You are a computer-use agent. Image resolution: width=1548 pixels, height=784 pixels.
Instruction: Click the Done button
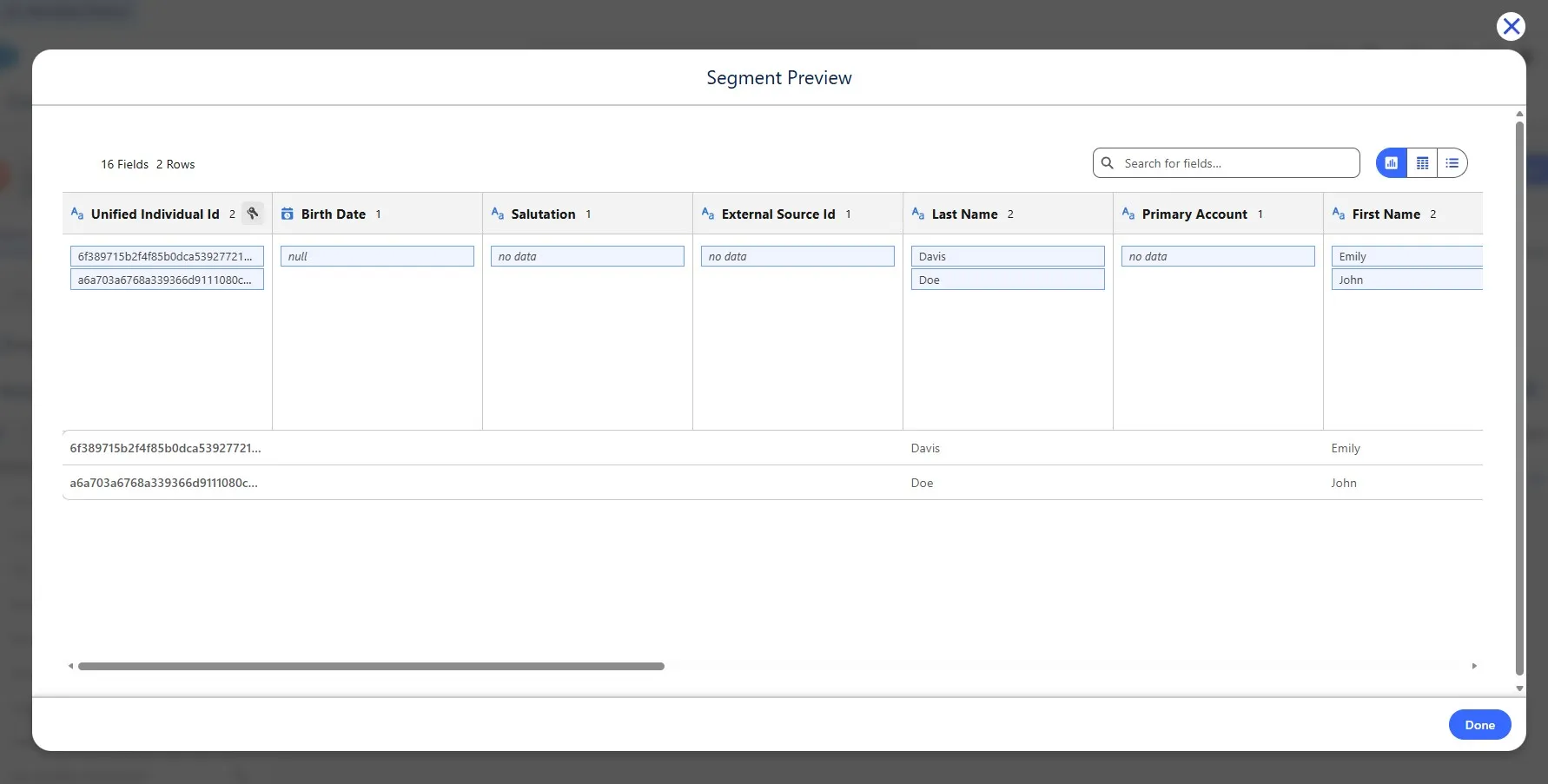(x=1479, y=725)
